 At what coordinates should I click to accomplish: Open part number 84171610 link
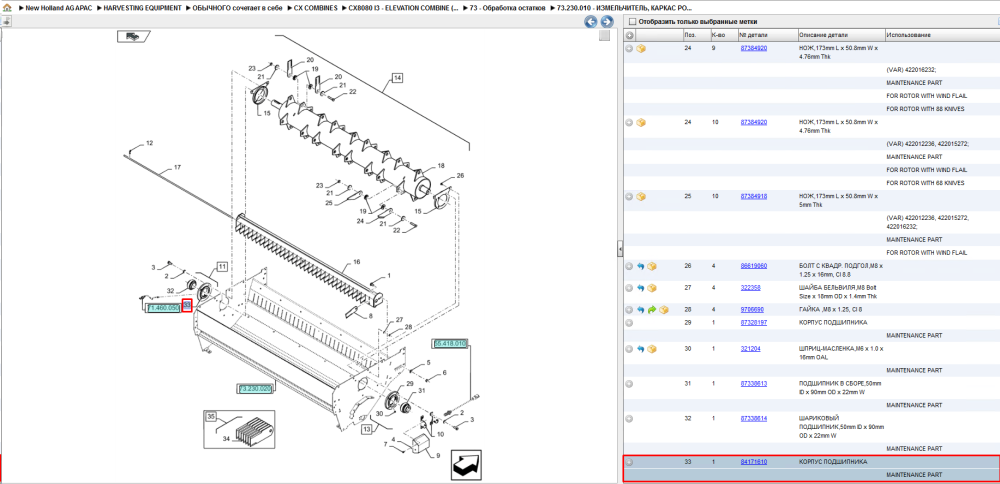753,462
